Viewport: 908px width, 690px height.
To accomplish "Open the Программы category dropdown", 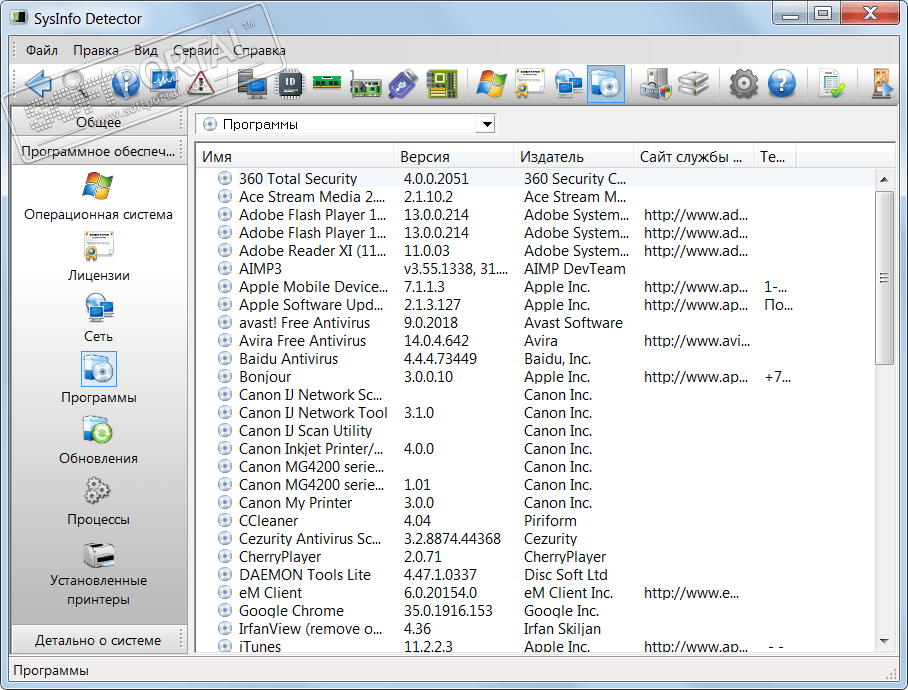I will 485,124.
